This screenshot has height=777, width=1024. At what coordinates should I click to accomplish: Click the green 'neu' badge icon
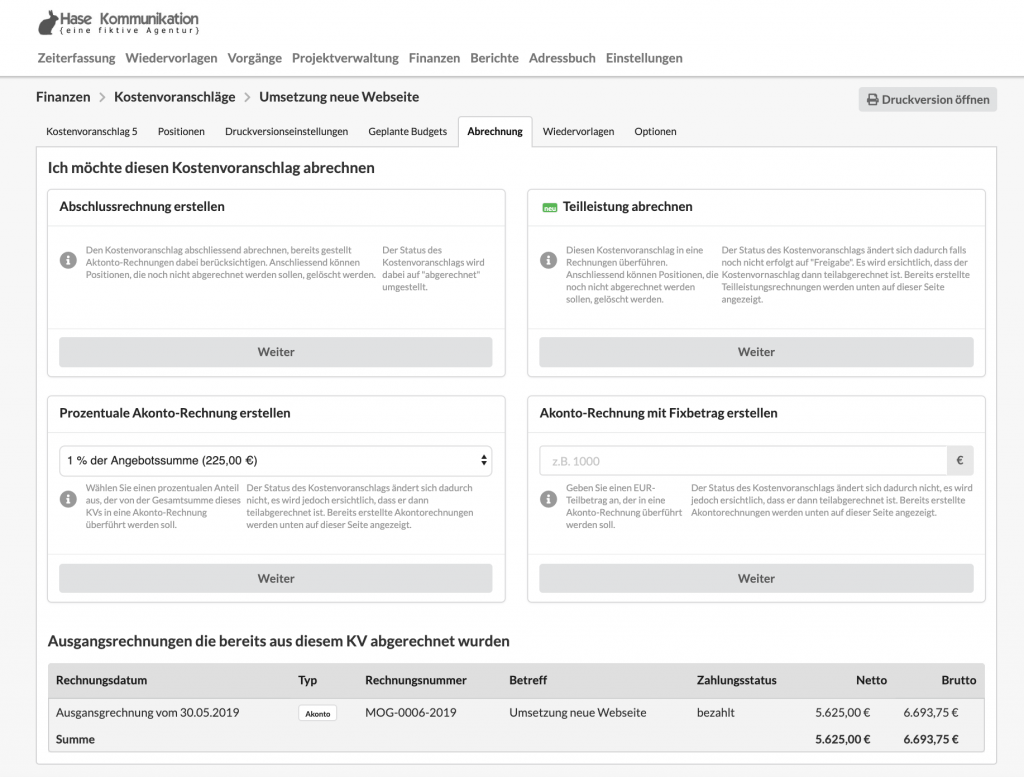[x=550, y=208]
